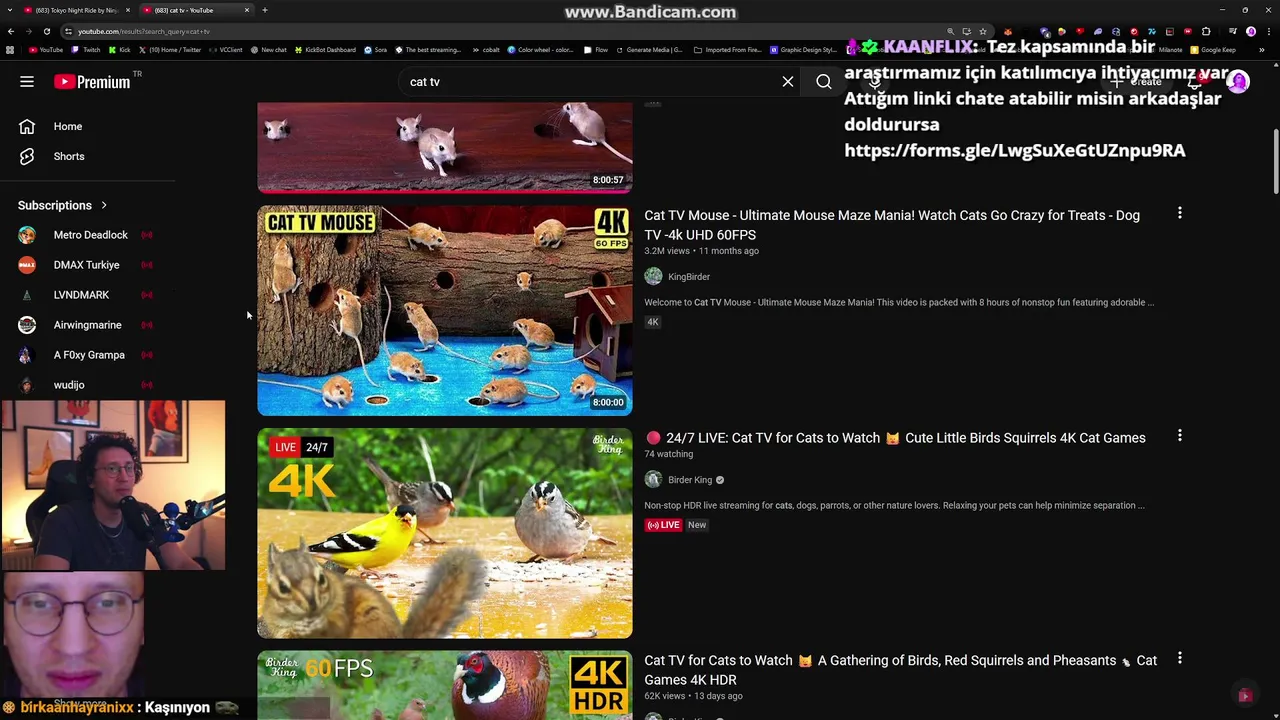
Task: Open Cat TV Mouse Ultimate Mouse Maze title
Action: click(x=892, y=225)
